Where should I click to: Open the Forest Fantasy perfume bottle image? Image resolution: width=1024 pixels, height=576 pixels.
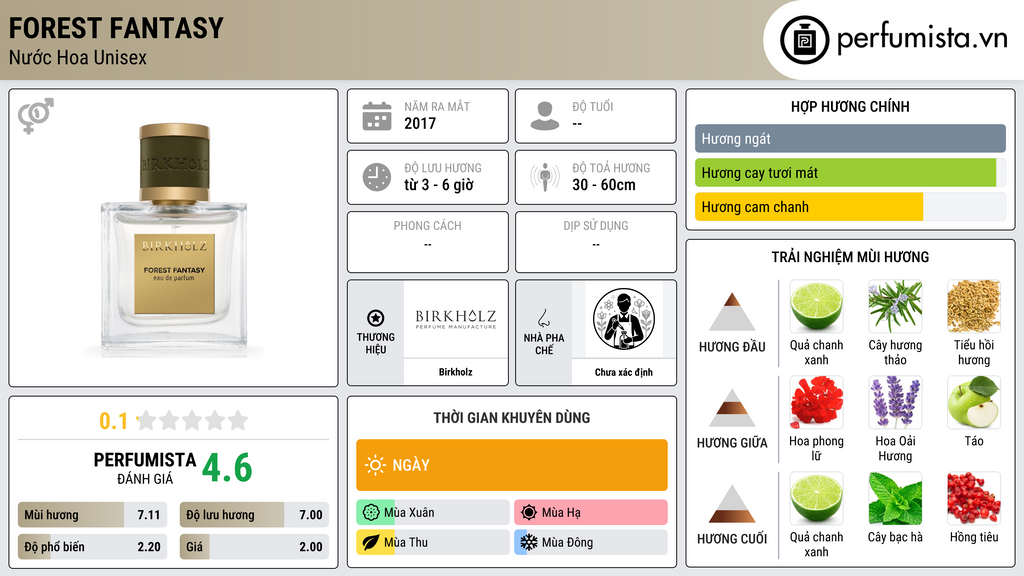(x=174, y=239)
